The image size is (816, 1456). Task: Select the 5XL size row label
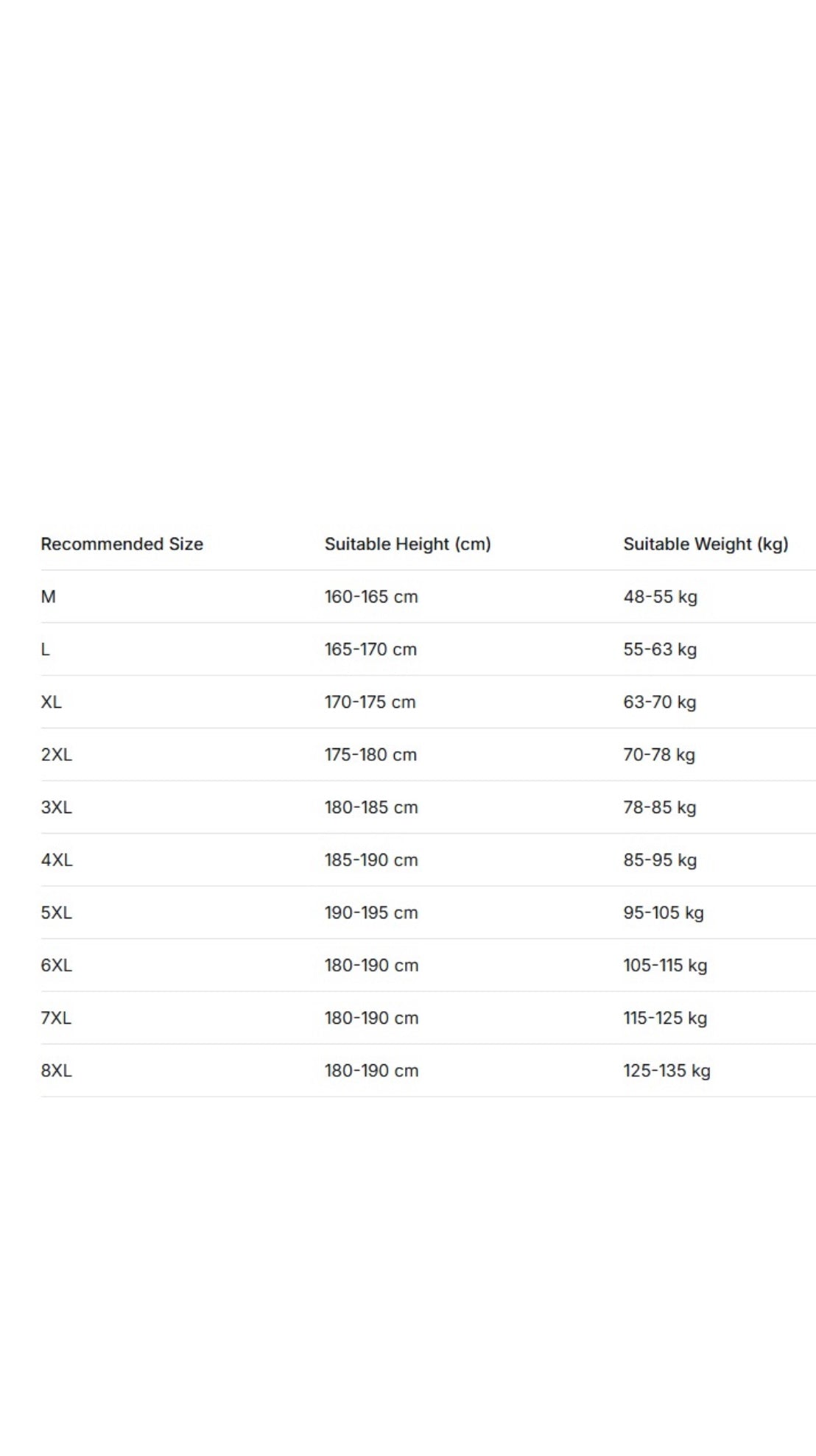tap(57, 912)
